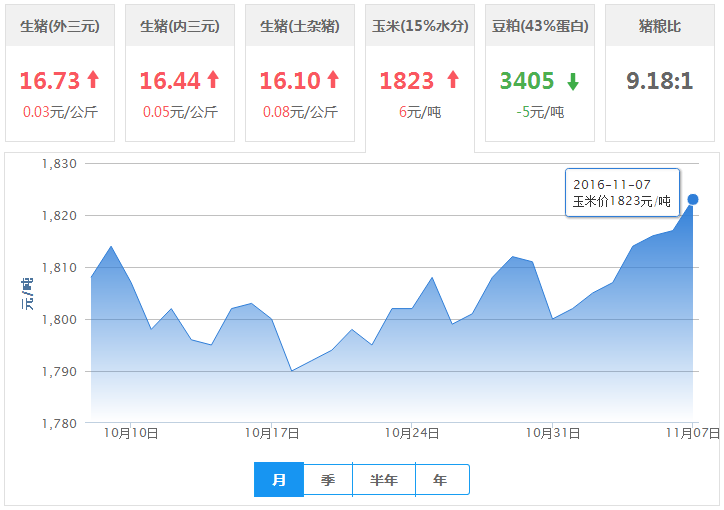Switch chart to 年 range
This screenshot has width=724, height=510.
pos(442,480)
